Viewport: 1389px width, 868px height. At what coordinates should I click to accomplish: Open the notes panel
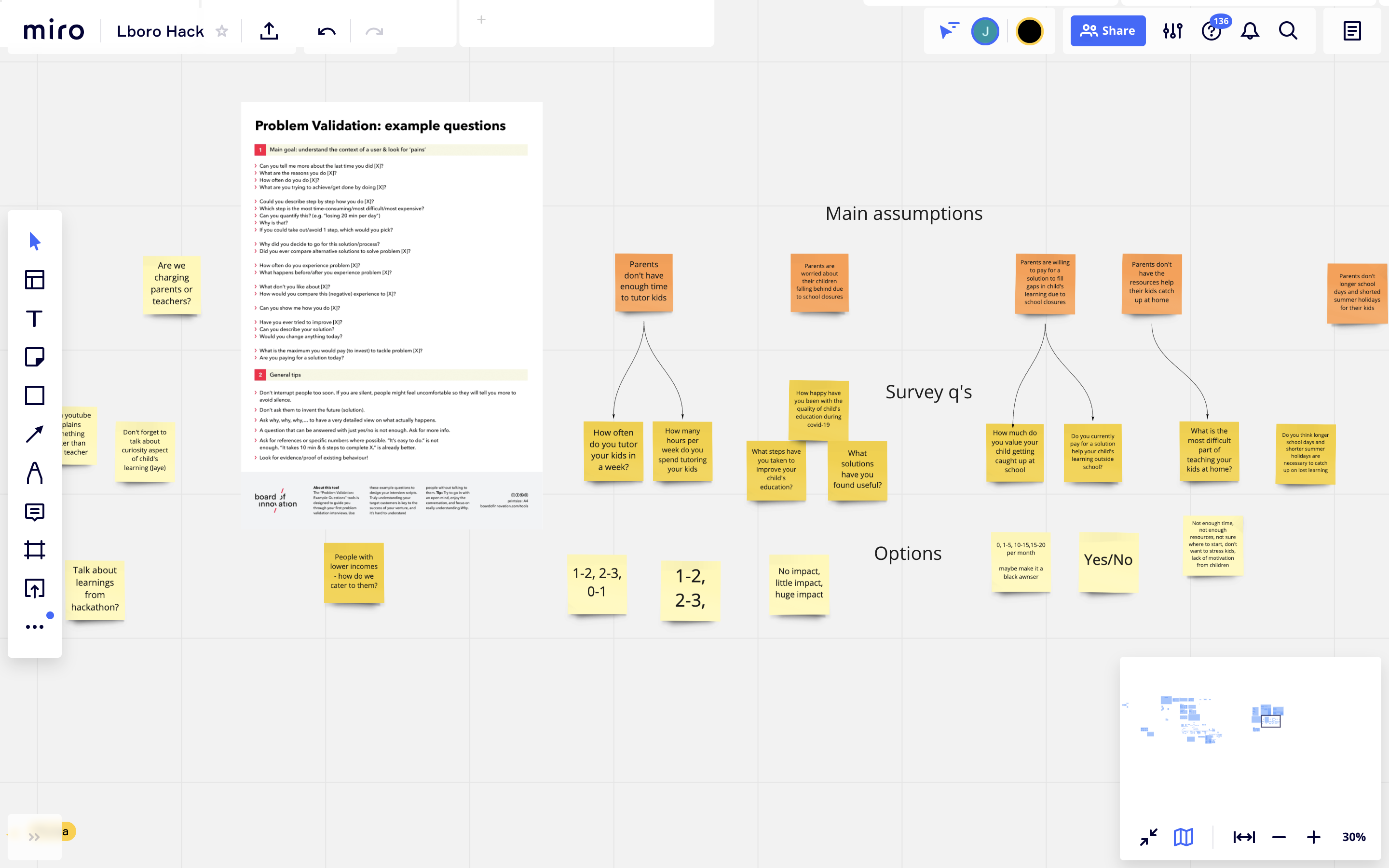1352,31
